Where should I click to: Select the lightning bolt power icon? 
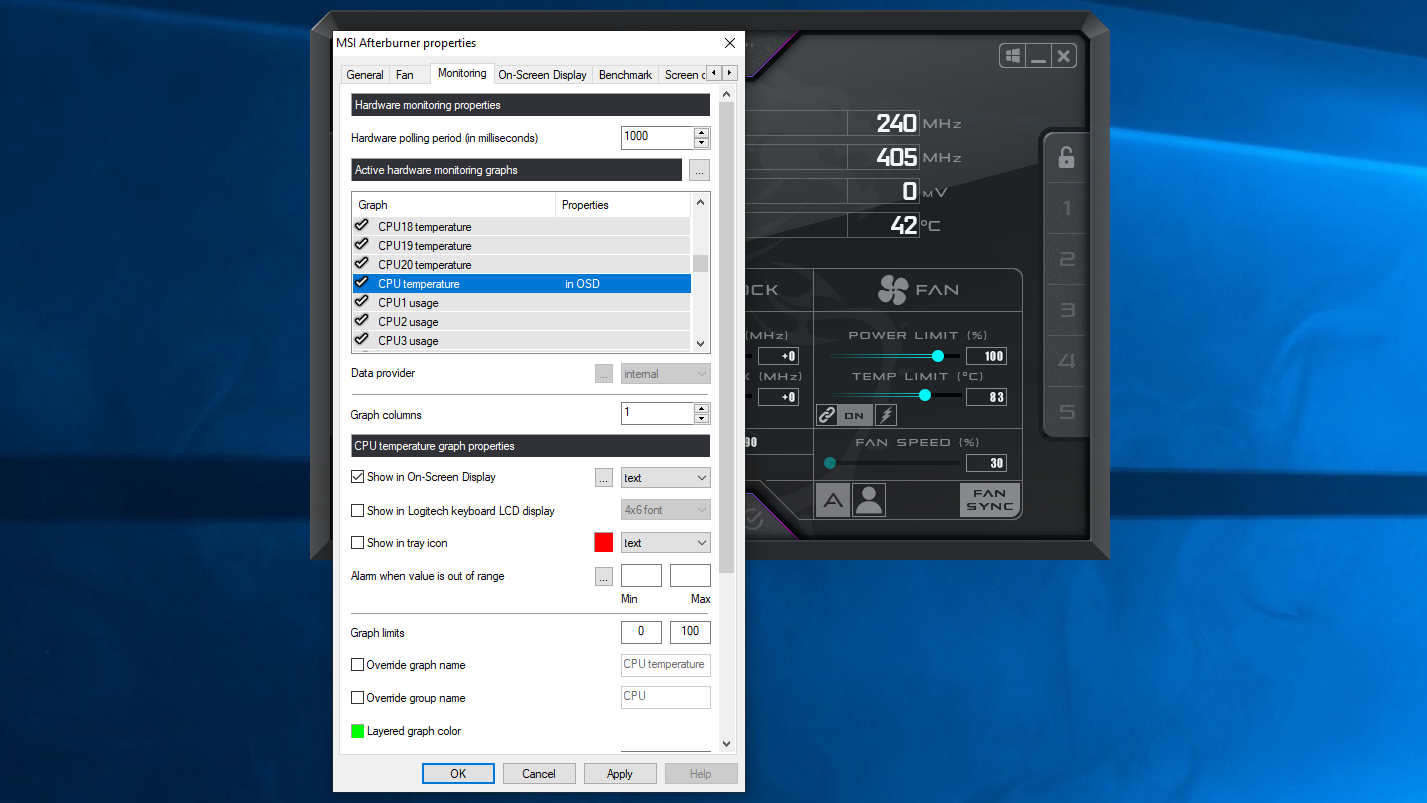tap(885, 414)
